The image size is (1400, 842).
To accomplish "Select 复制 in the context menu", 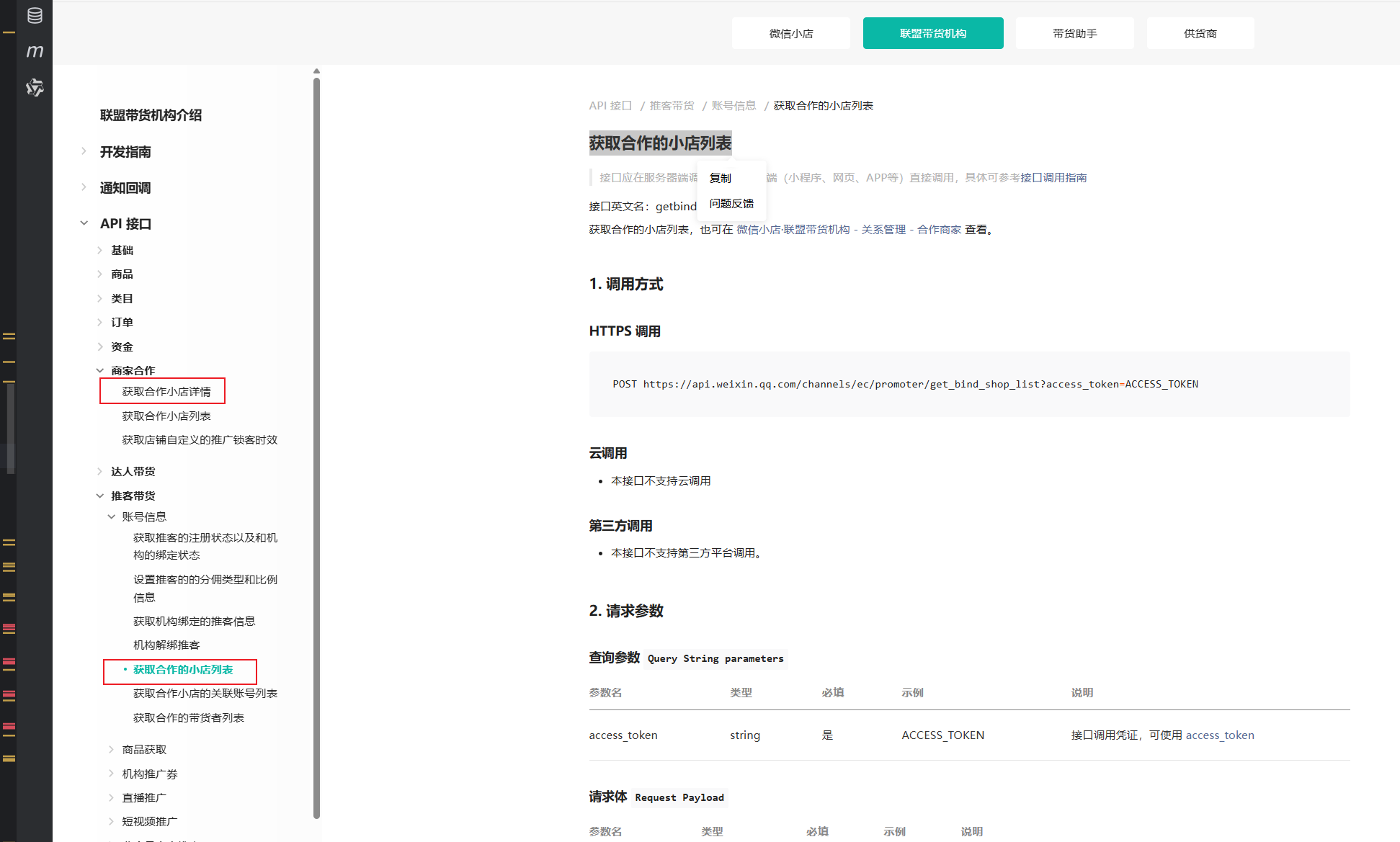I will coord(720,178).
